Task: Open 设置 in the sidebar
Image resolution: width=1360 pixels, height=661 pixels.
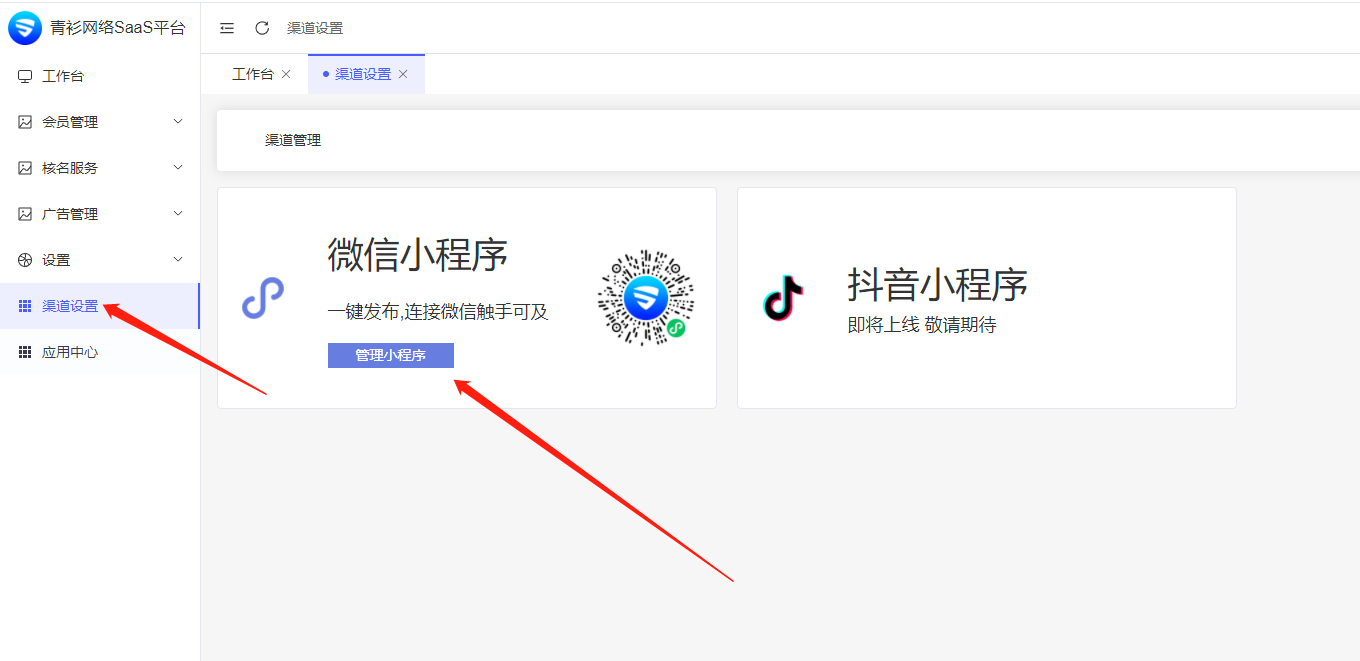Action: [x=100, y=260]
